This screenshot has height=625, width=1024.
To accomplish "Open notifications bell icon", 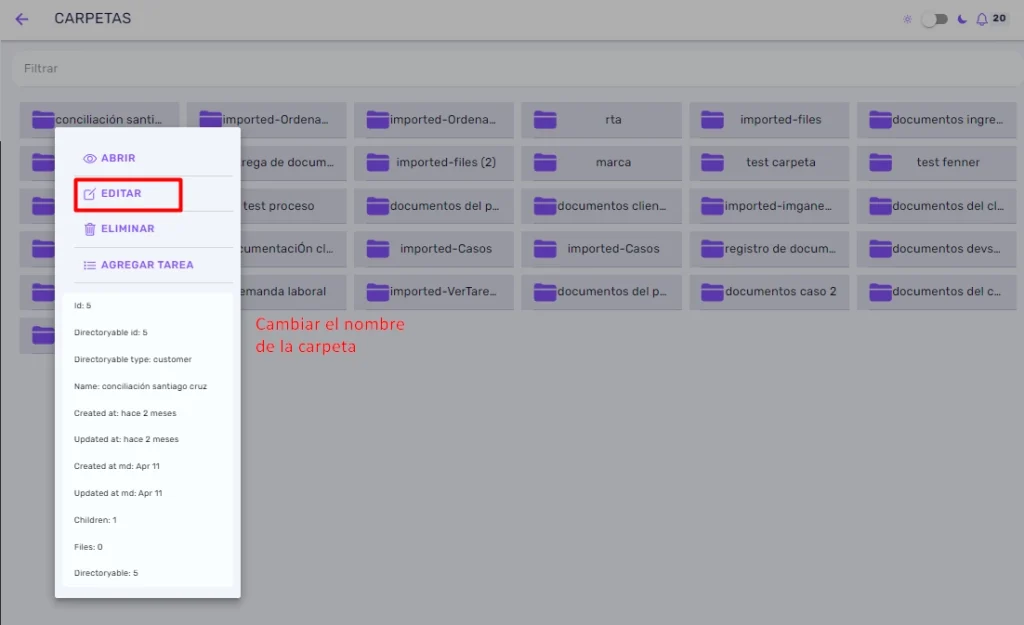I will [982, 20].
